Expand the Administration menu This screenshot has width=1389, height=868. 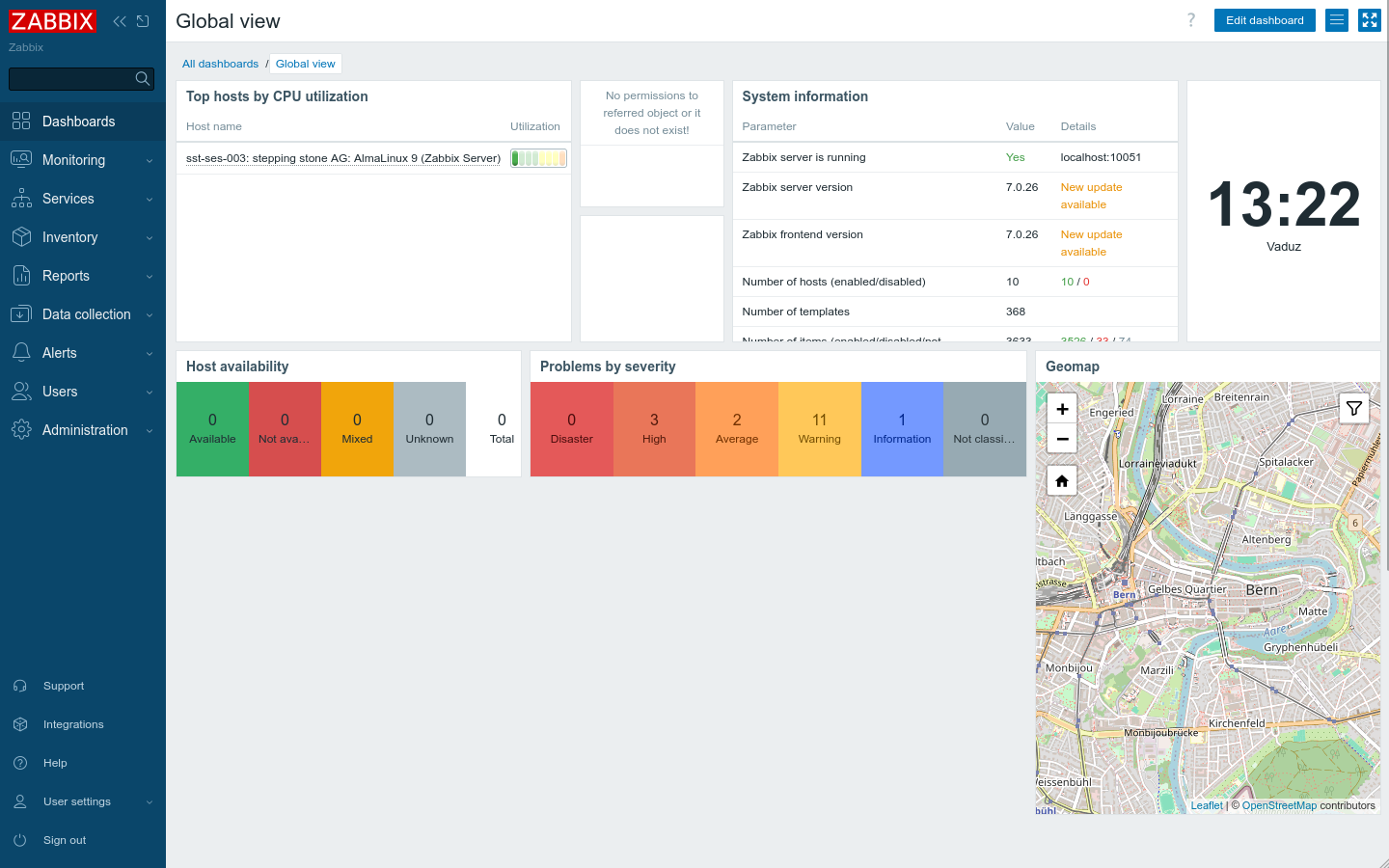83,430
